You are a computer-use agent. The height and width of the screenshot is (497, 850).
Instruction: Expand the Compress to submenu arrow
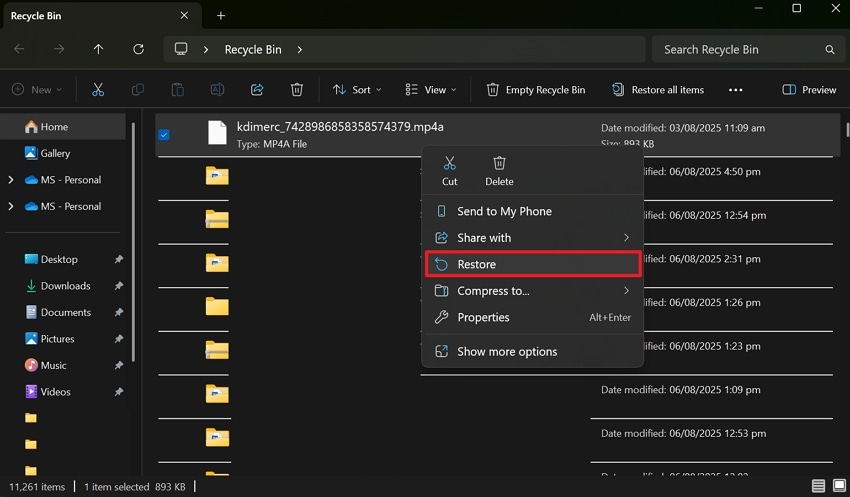(626, 291)
